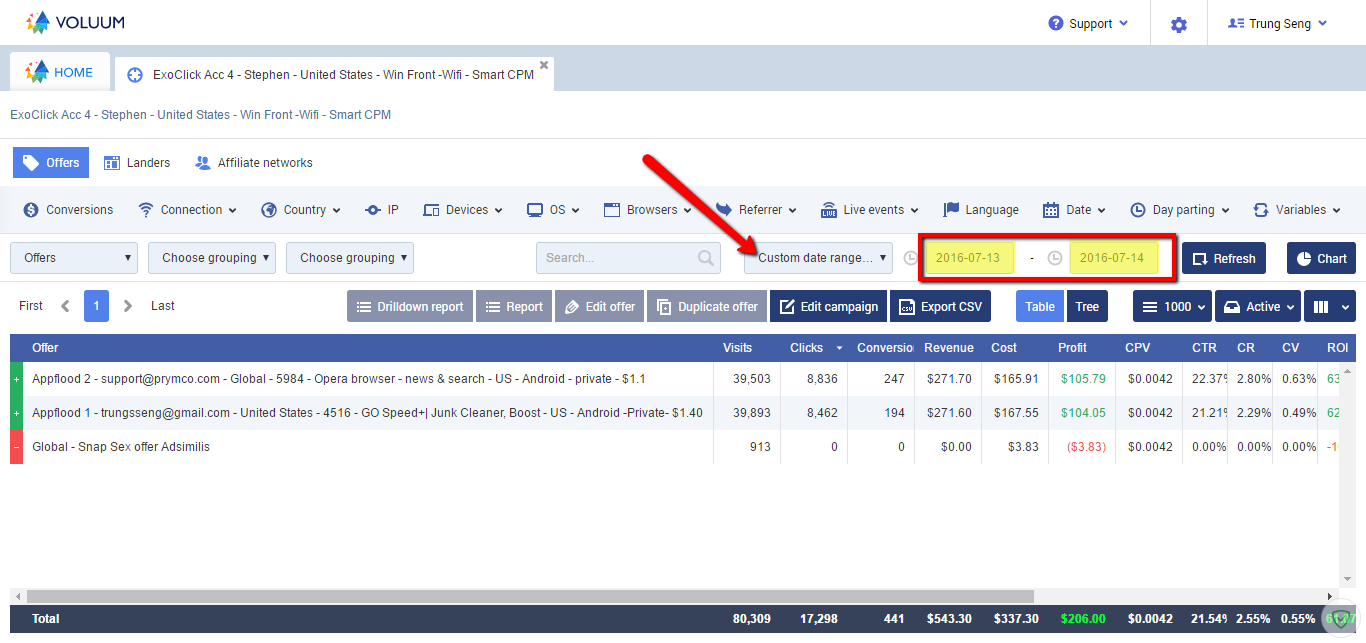Open the Live events menu
The width and height of the screenshot is (1366, 643).
tap(870, 210)
